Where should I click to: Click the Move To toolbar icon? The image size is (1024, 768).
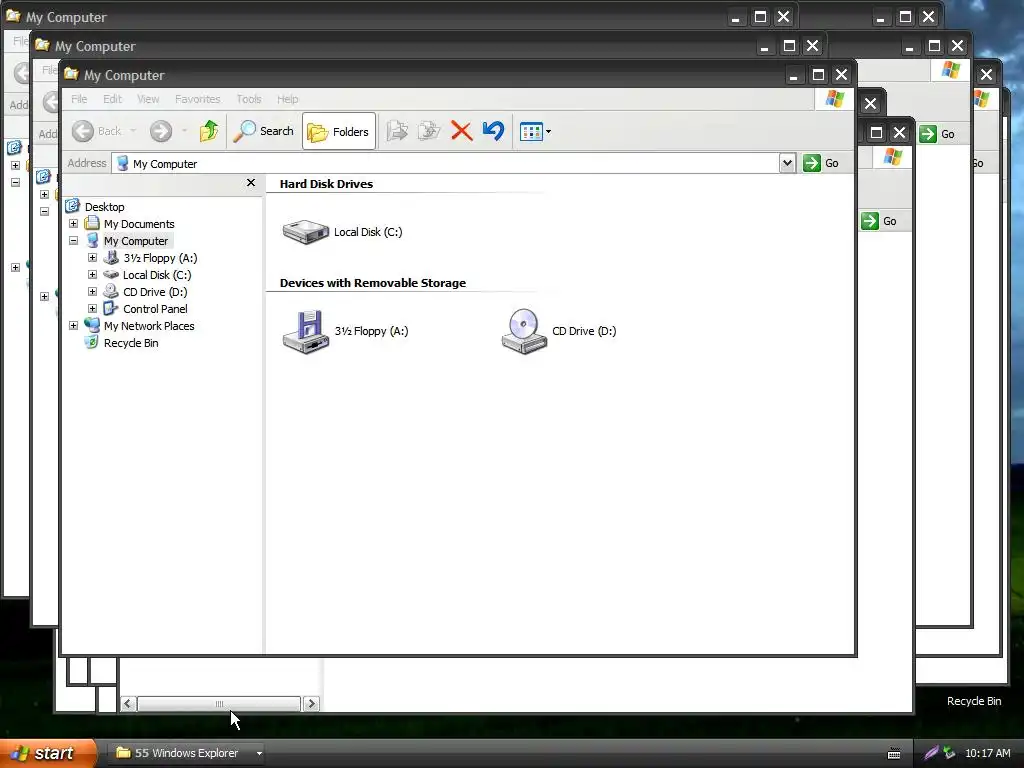pos(397,131)
